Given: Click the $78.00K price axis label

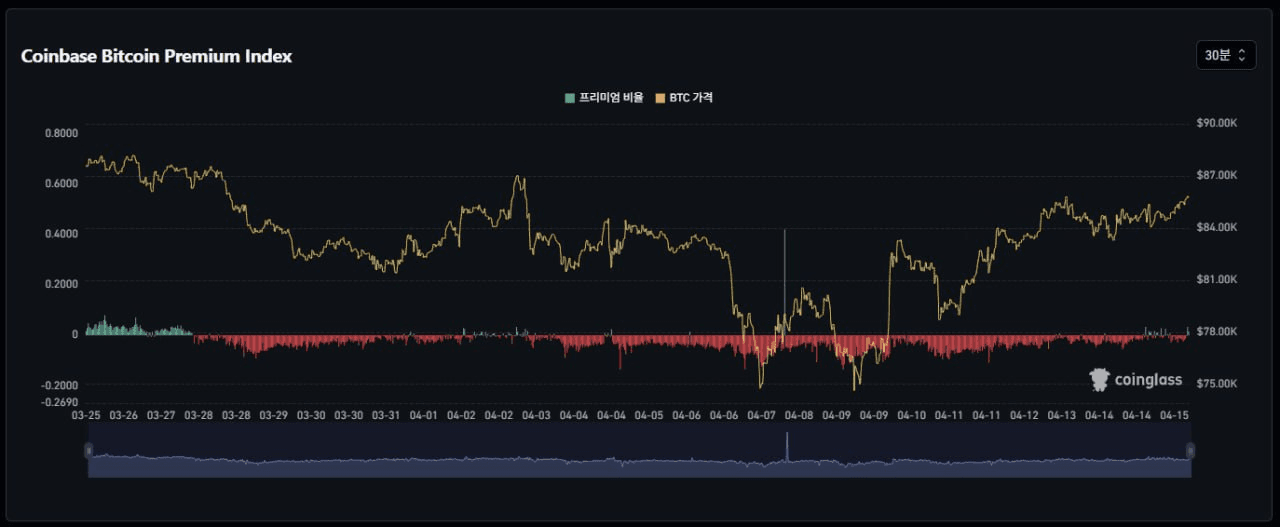Looking at the screenshot, I should tap(1218, 331).
